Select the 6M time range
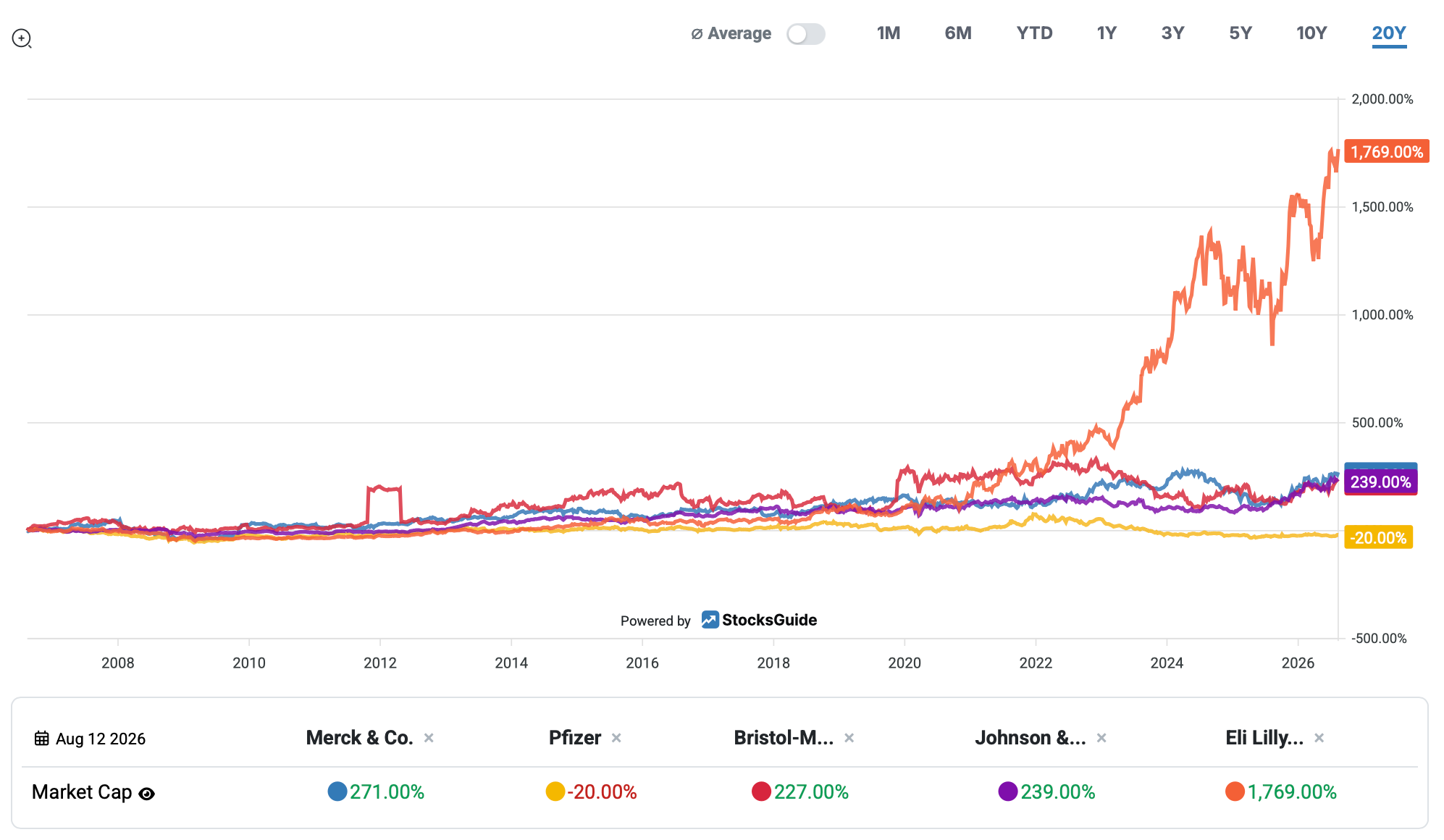This screenshot has height=840, width=1444. [958, 33]
